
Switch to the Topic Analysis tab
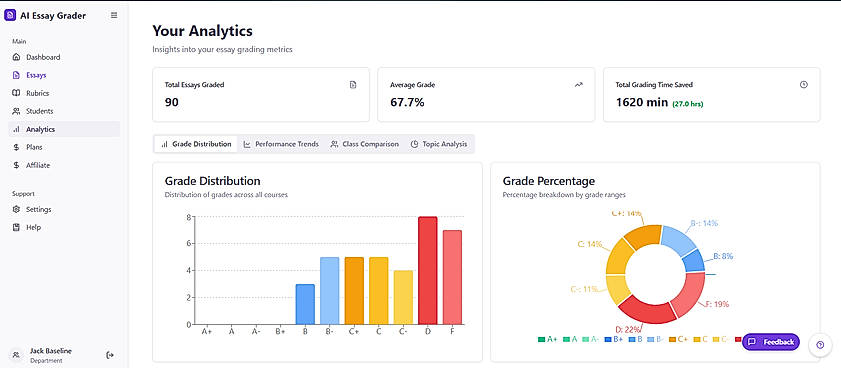pos(438,144)
